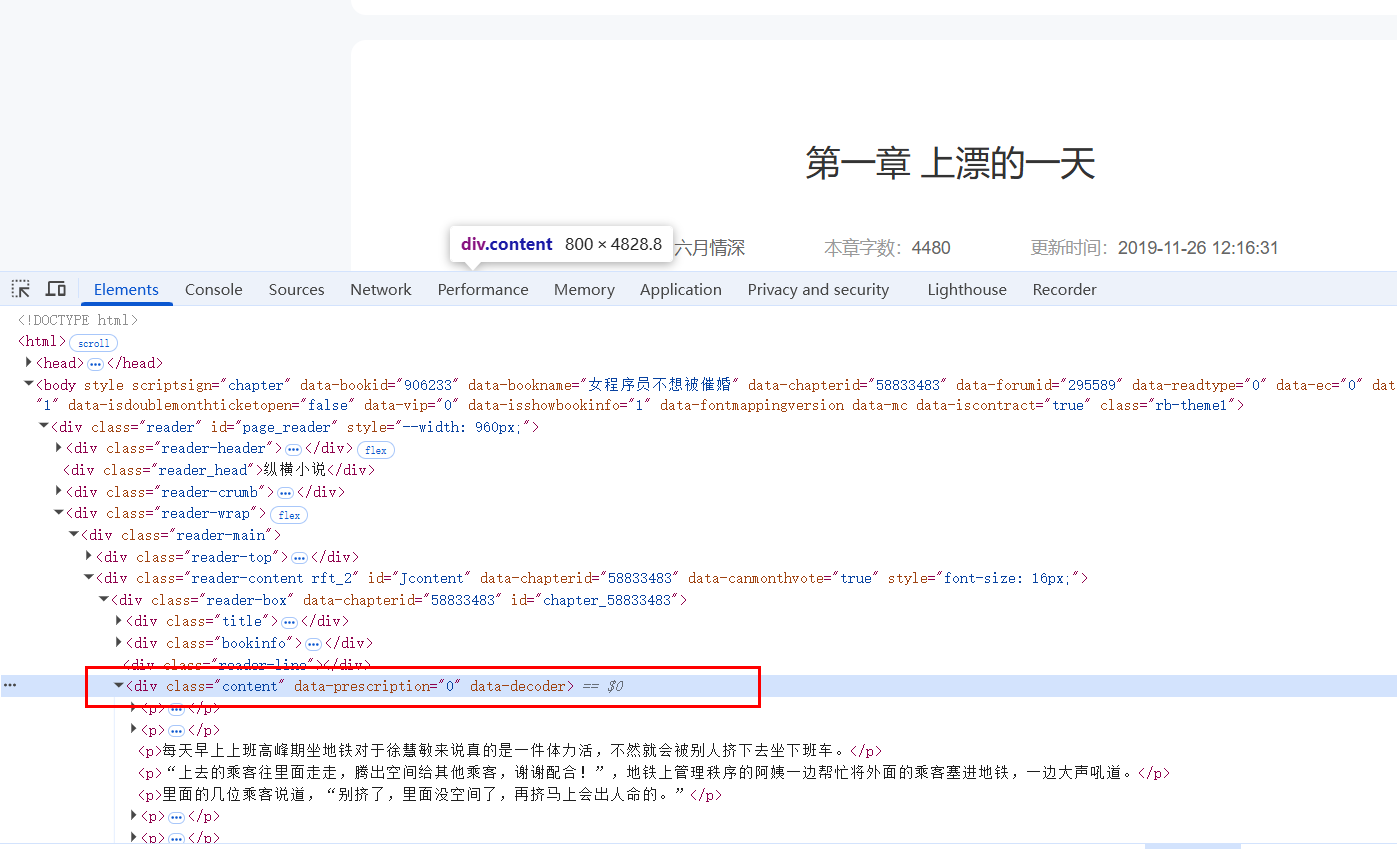Open the Memory tab

tap(584, 289)
